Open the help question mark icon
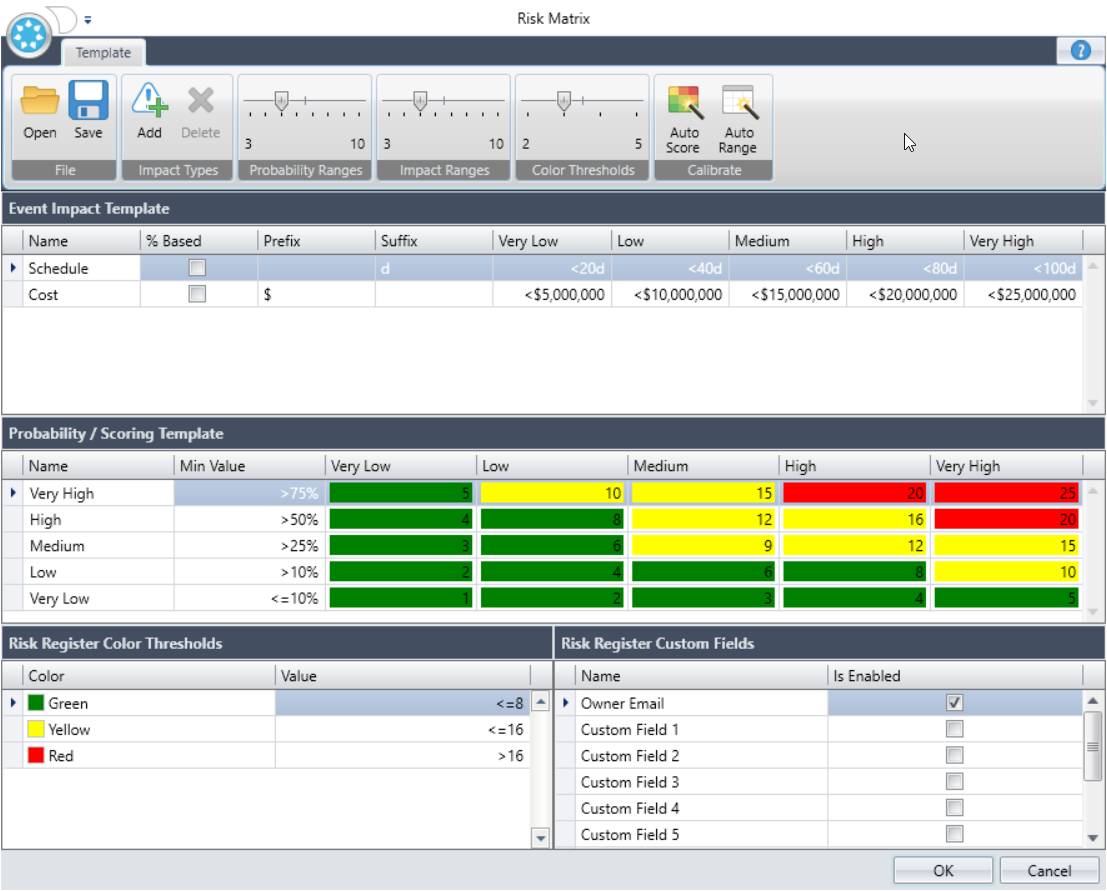The height and width of the screenshot is (891, 1107). coord(1080,51)
